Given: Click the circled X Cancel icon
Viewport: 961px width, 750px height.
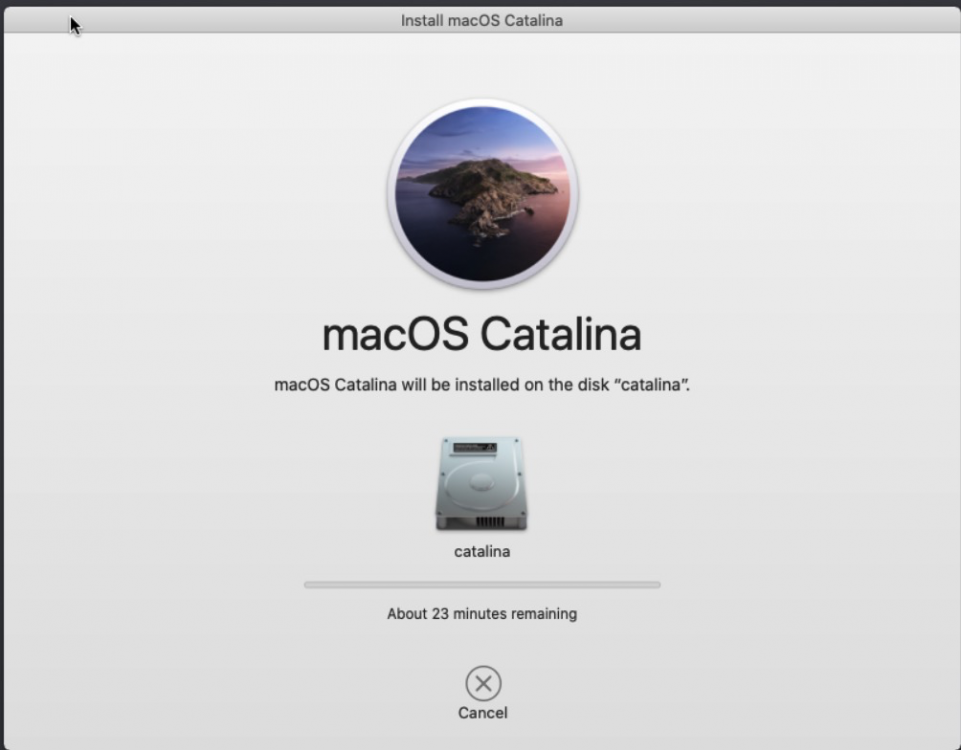Looking at the screenshot, I should tap(483, 683).
